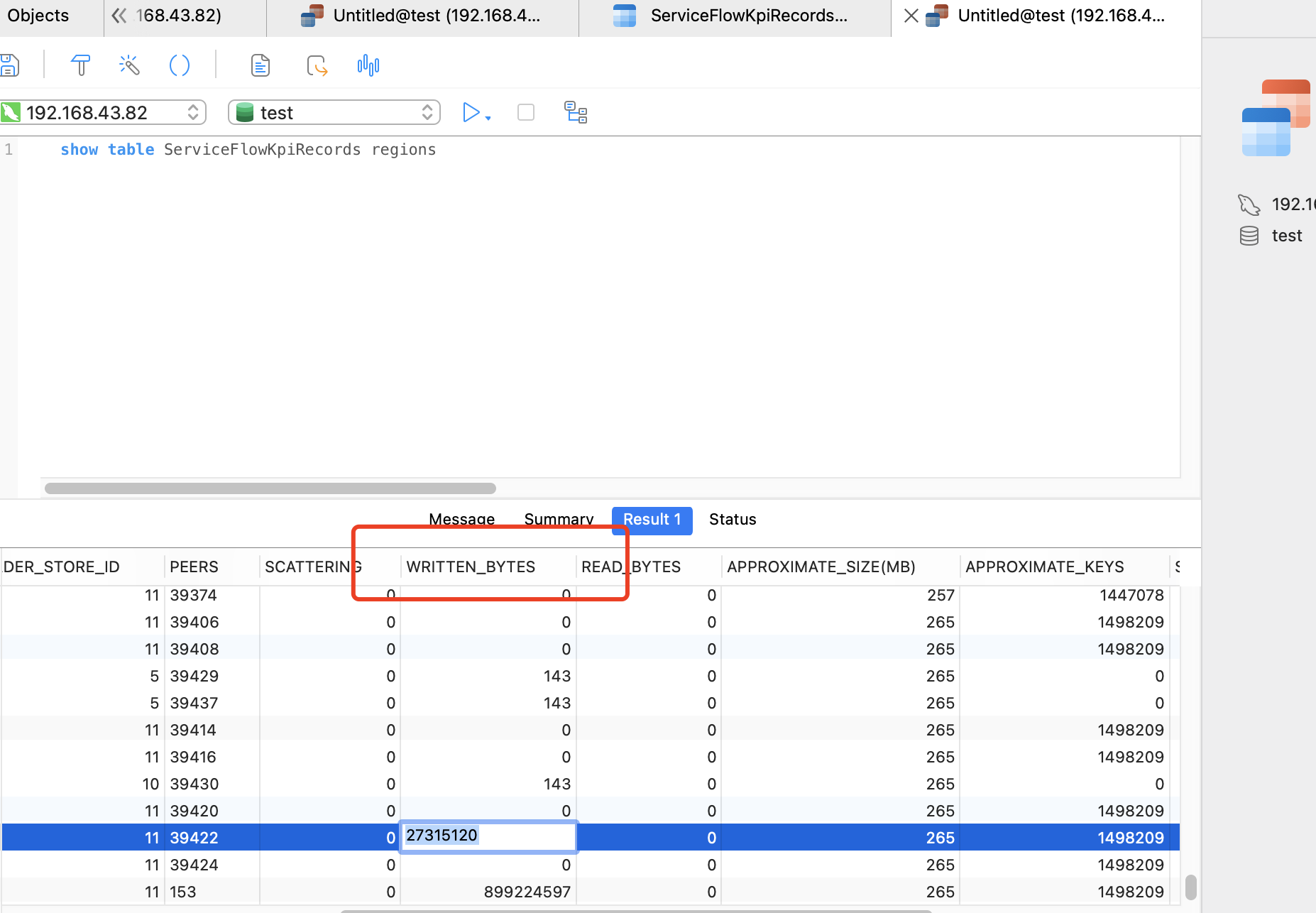Open the test database dropdown
Viewport: 1316px width, 913px height.
(x=334, y=112)
